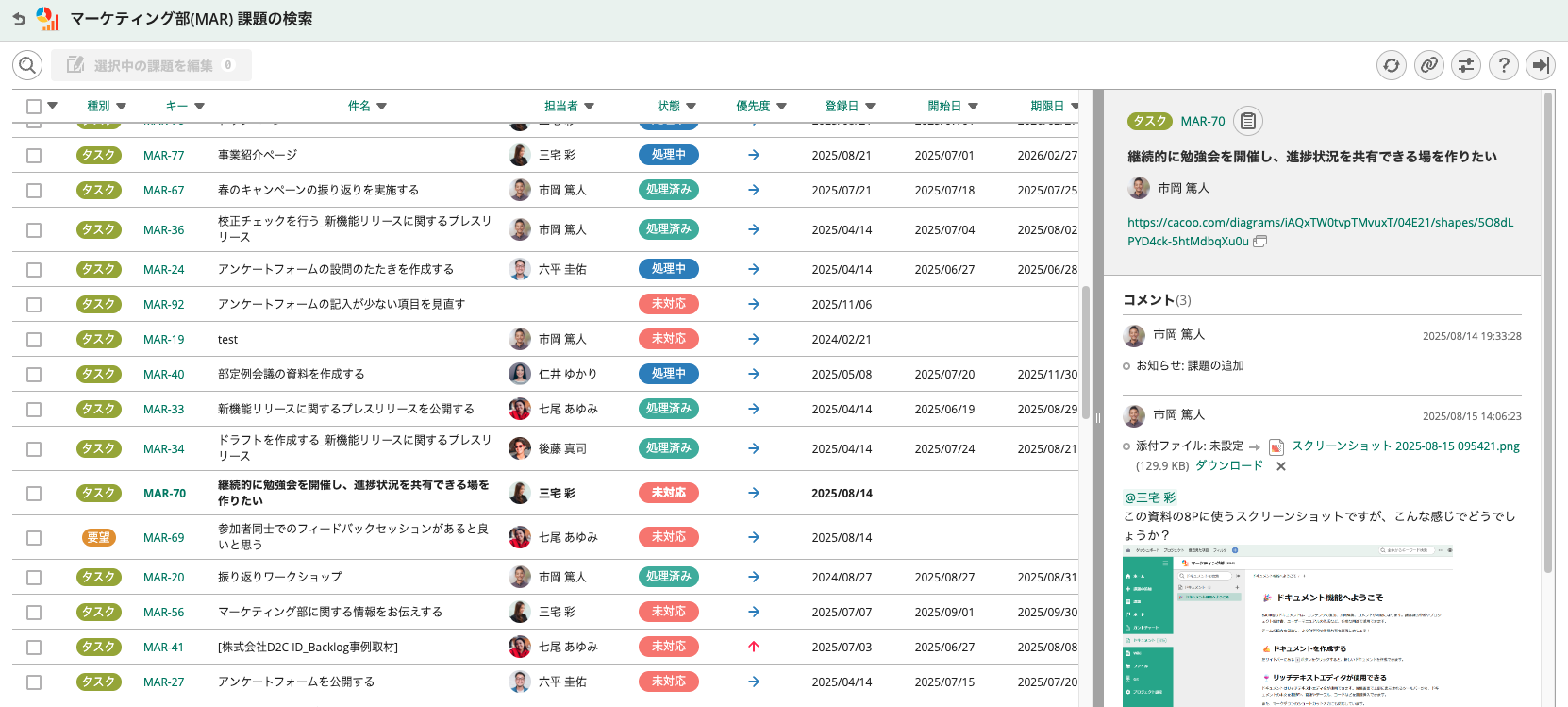Open issue key link MAR-41
This screenshot has width=1568, height=707.
(164, 648)
